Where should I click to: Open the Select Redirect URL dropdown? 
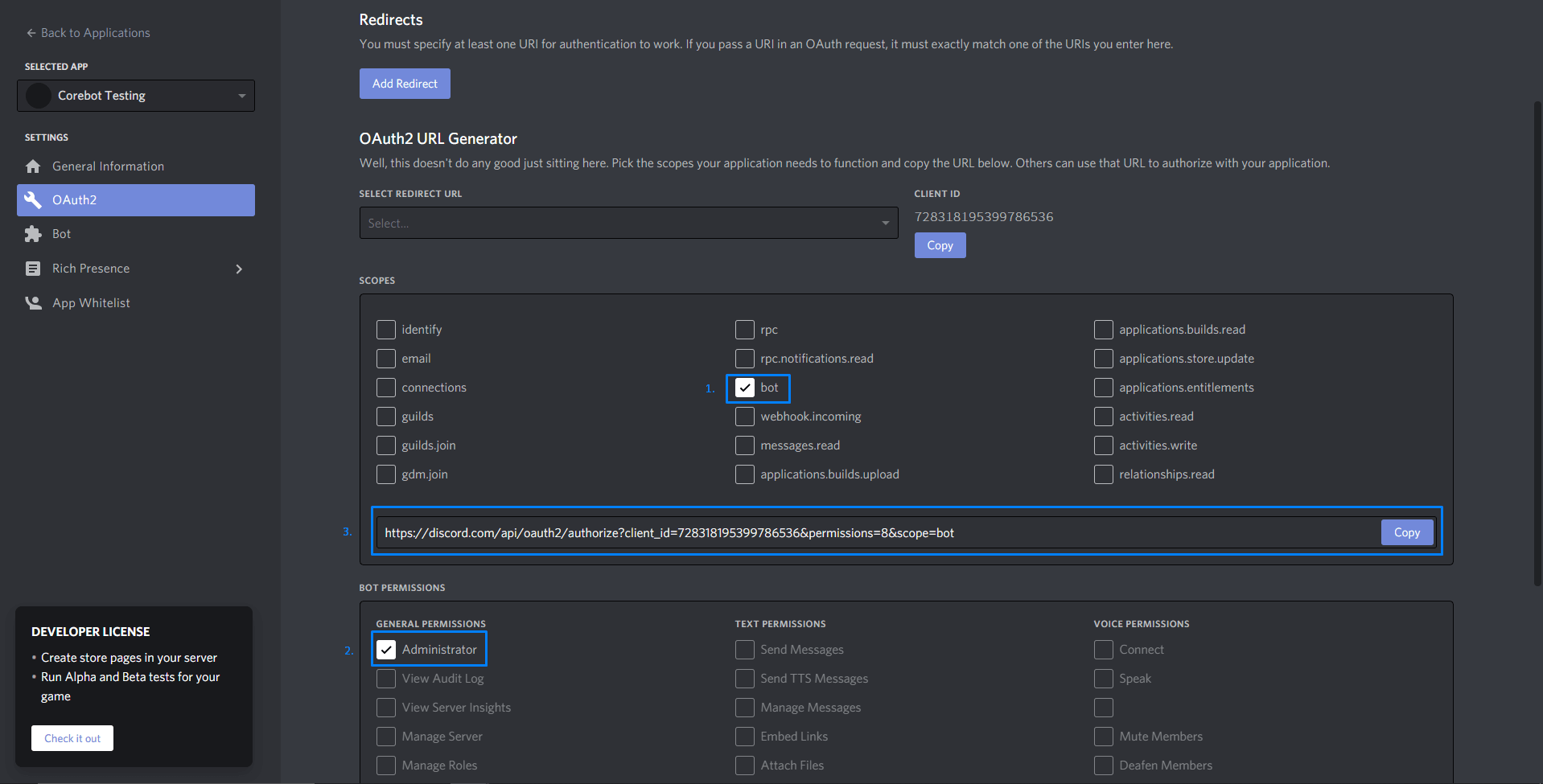click(x=628, y=223)
